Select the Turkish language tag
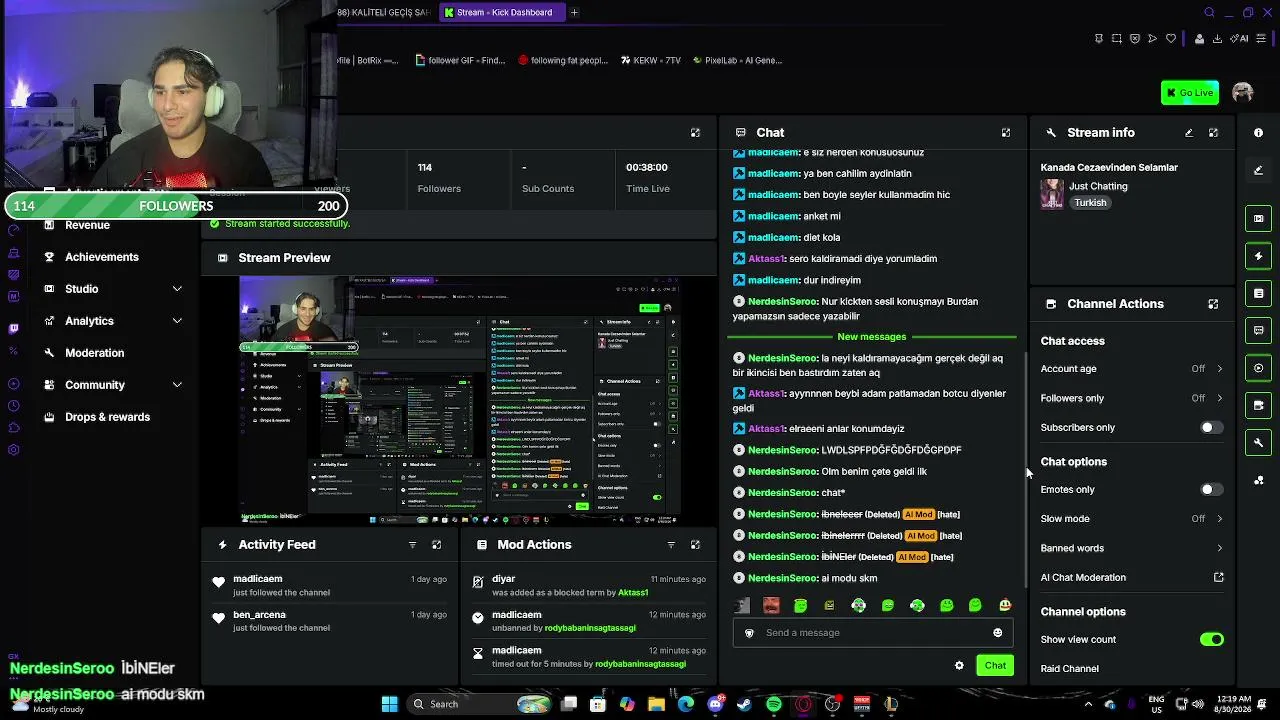Screen dimensions: 1280x720 [x=1090, y=203]
